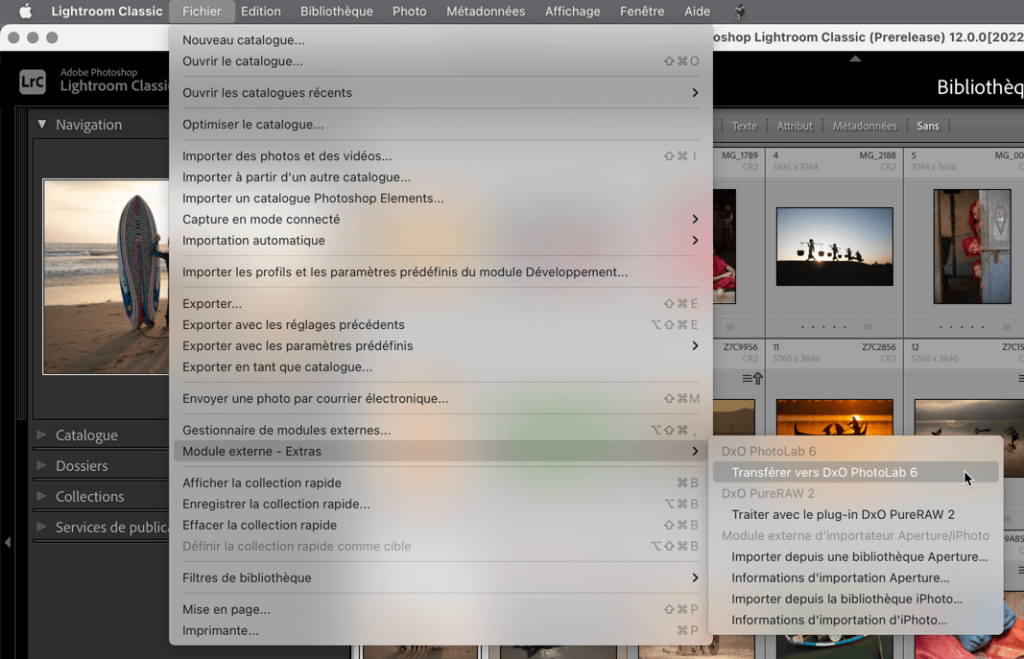Open the Fenêtre menu

pos(642,11)
